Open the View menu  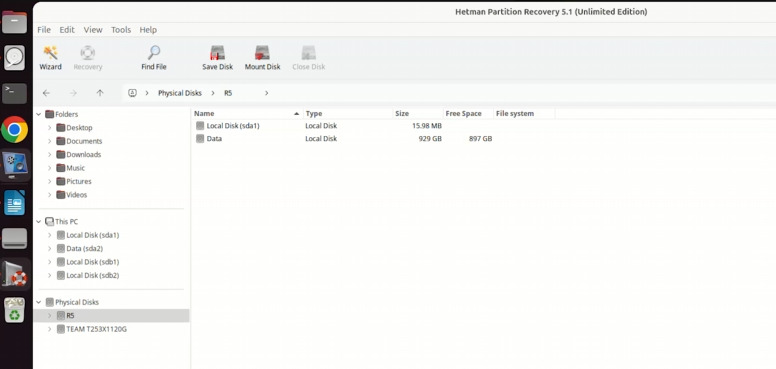coord(93,30)
